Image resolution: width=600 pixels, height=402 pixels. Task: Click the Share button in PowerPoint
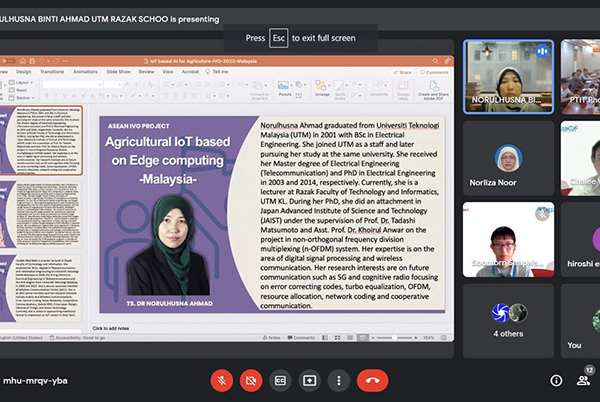coord(407,72)
